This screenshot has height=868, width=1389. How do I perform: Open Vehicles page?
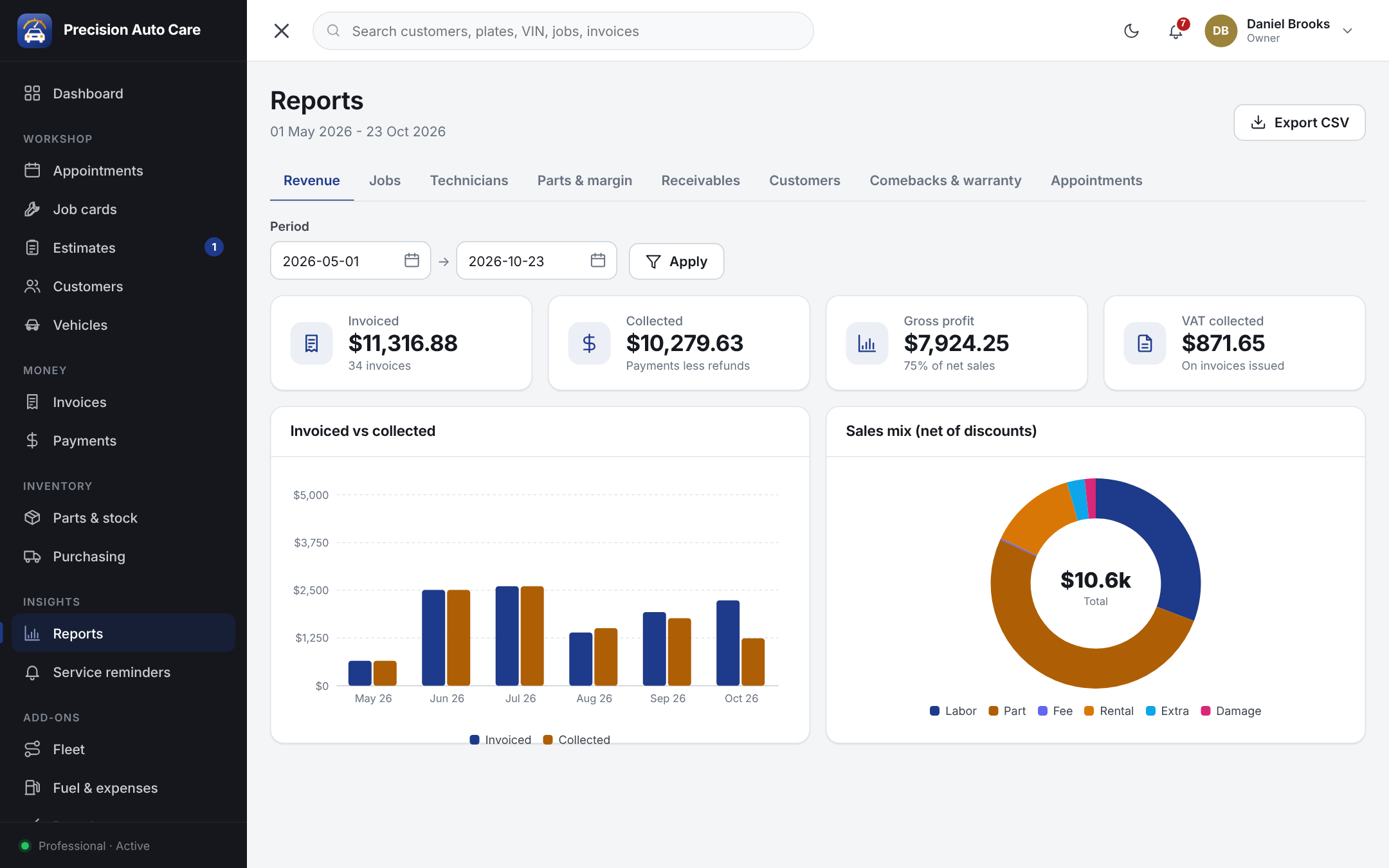(x=123, y=325)
